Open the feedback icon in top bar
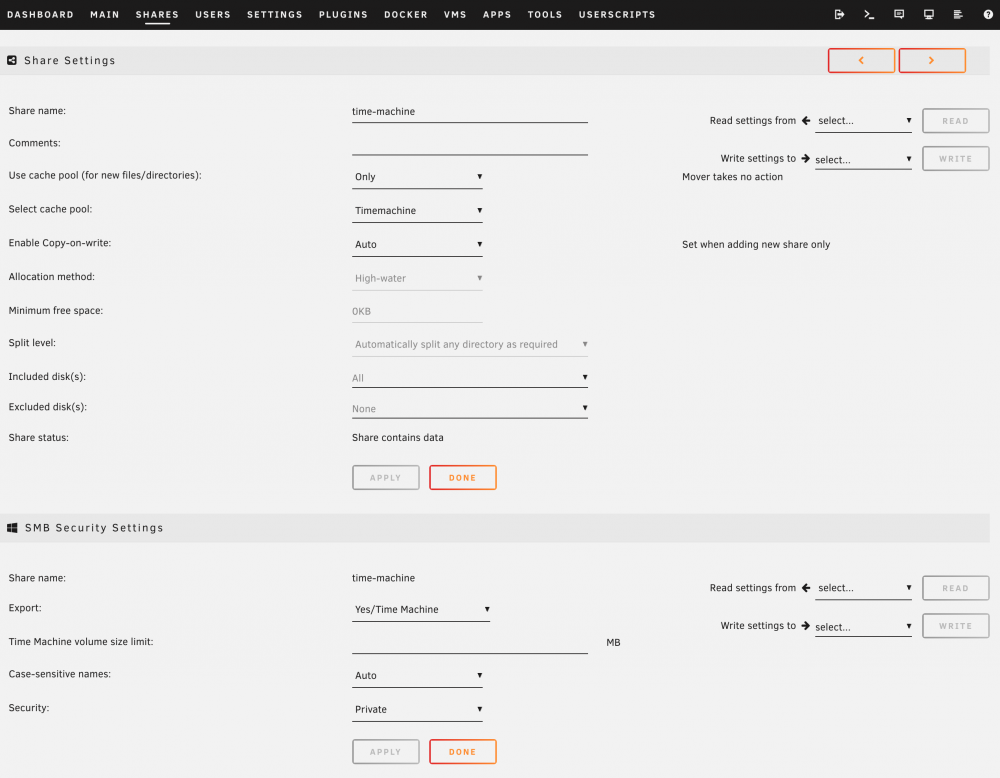 [899, 14]
